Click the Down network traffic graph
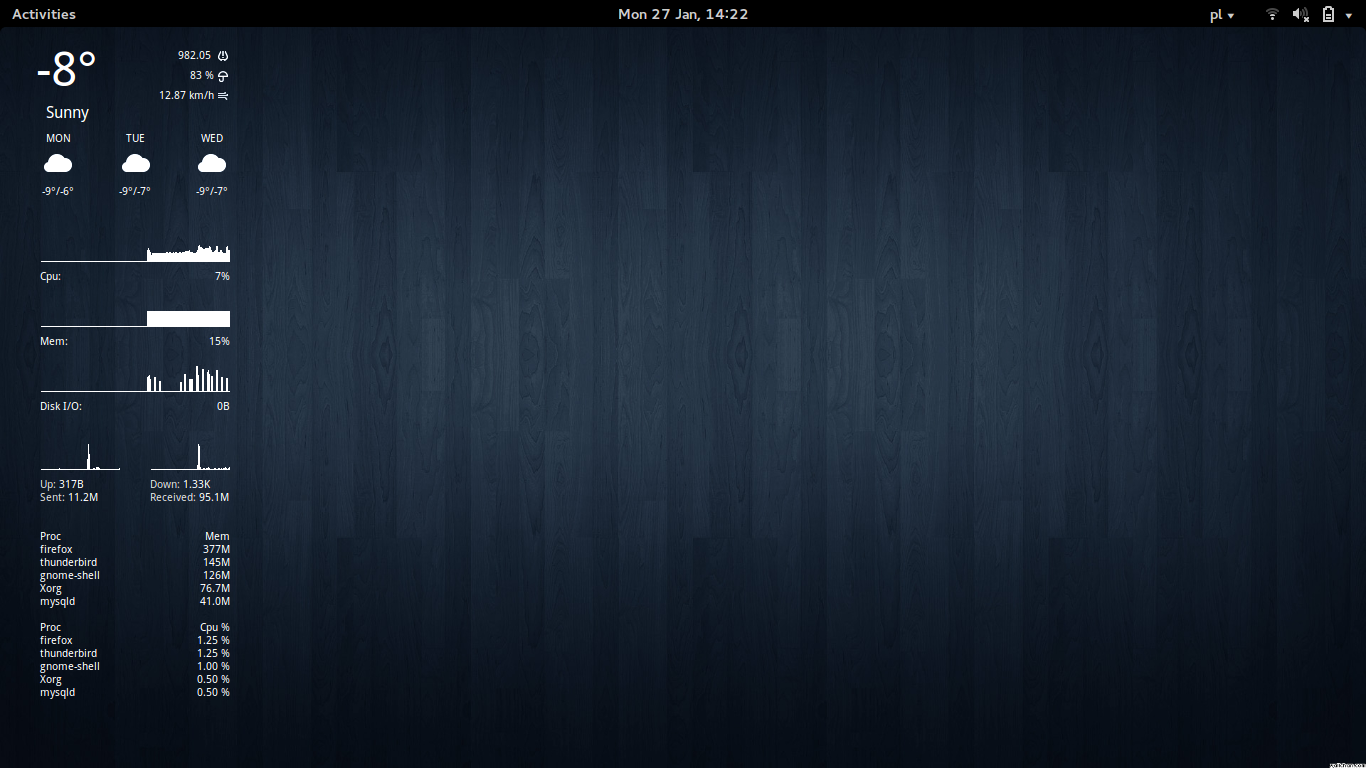Screen dimensions: 1366x768 pos(190,458)
